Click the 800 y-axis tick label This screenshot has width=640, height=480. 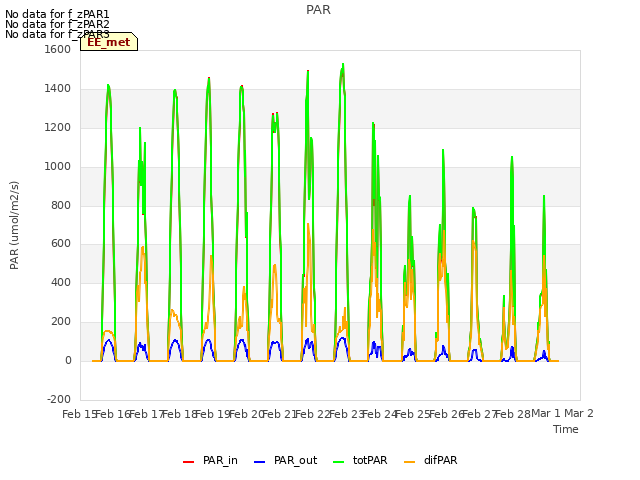[61, 205]
